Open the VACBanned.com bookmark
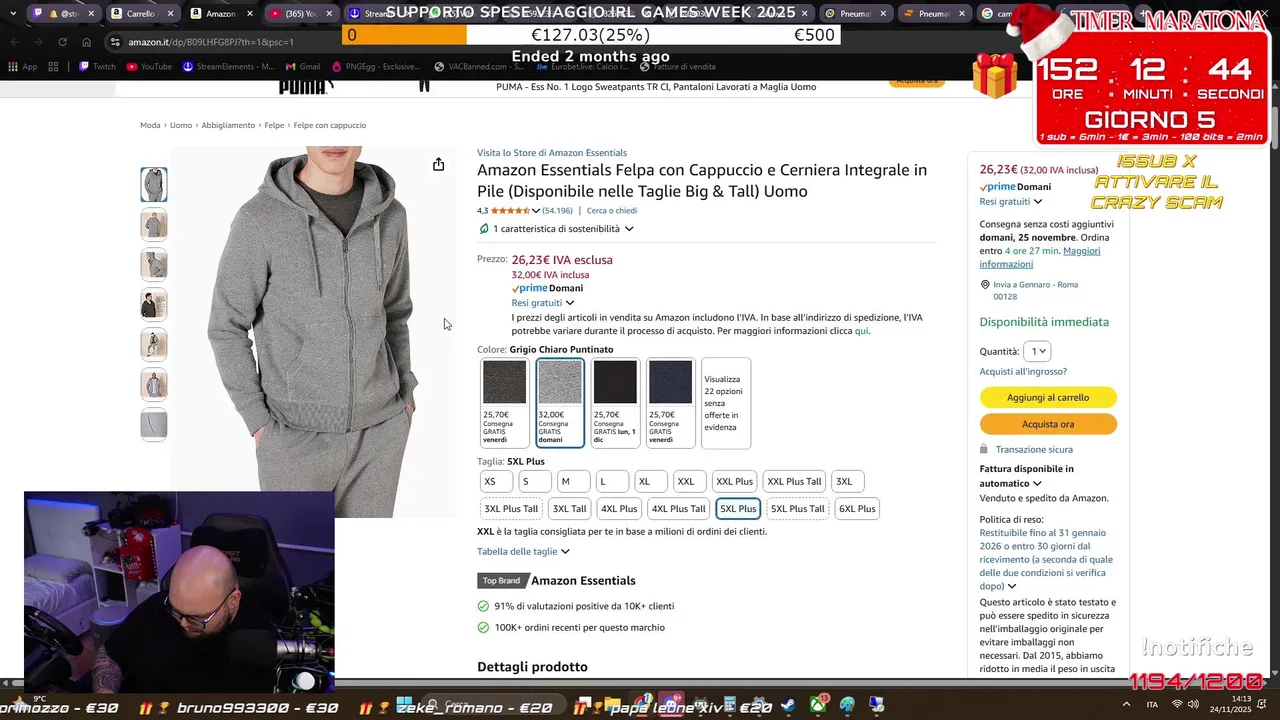Image resolution: width=1280 pixels, height=720 pixels. (481, 67)
